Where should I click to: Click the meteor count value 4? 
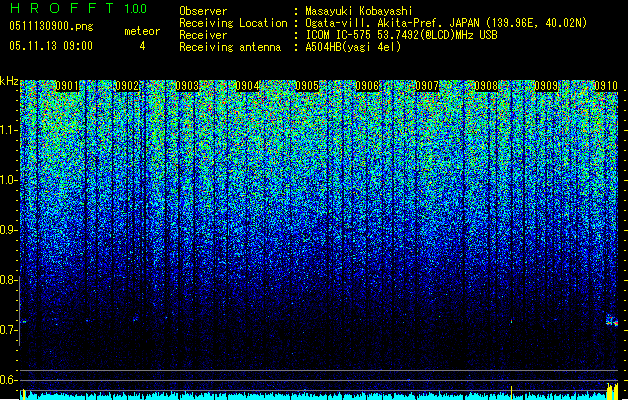click(x=142, y=46)
